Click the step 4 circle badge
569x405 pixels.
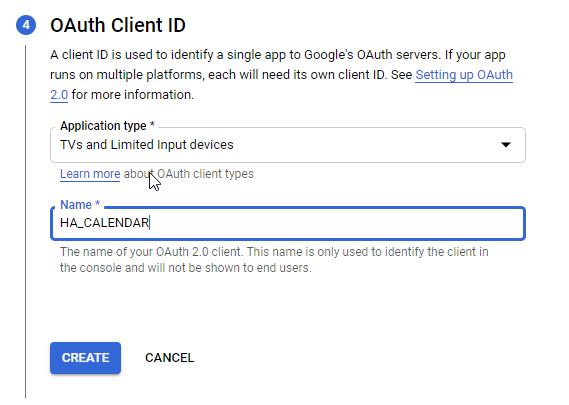pyautogui.click(x=26, y=25)
